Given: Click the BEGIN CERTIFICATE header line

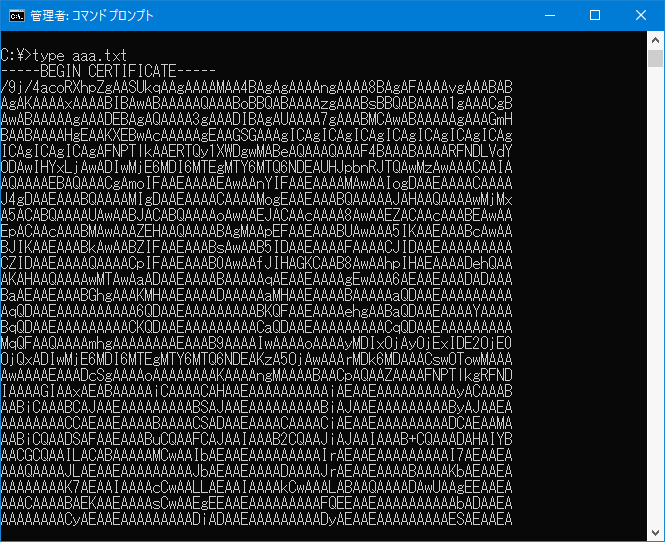Looking at the screenshot, I should tap(108, 71).
